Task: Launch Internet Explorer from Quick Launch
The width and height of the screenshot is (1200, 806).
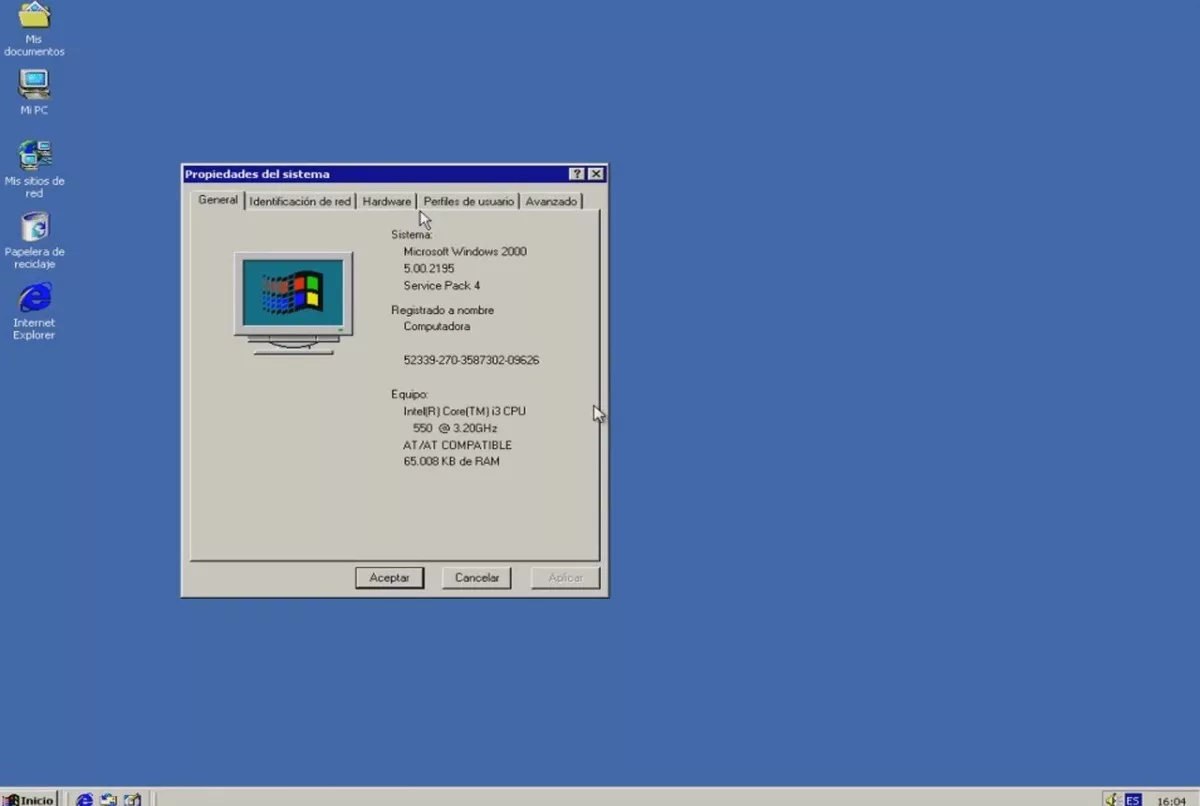Action: 85,799
